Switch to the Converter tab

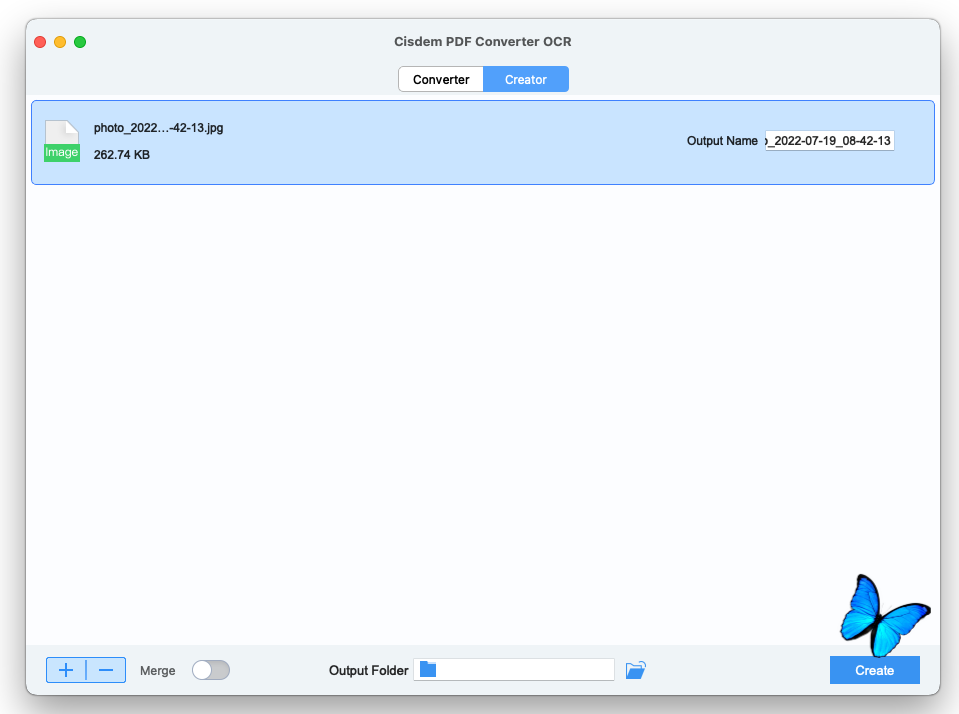point(441,79)
